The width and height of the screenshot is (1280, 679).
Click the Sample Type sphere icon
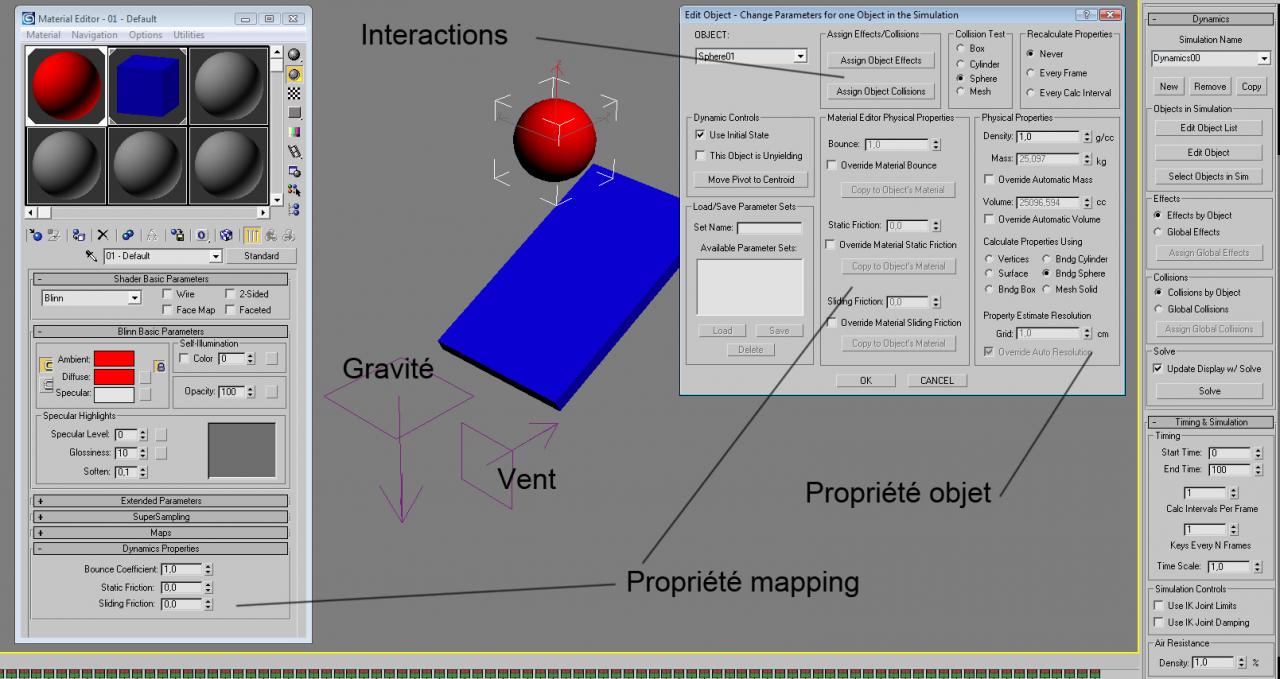click(x=295, y=54)
